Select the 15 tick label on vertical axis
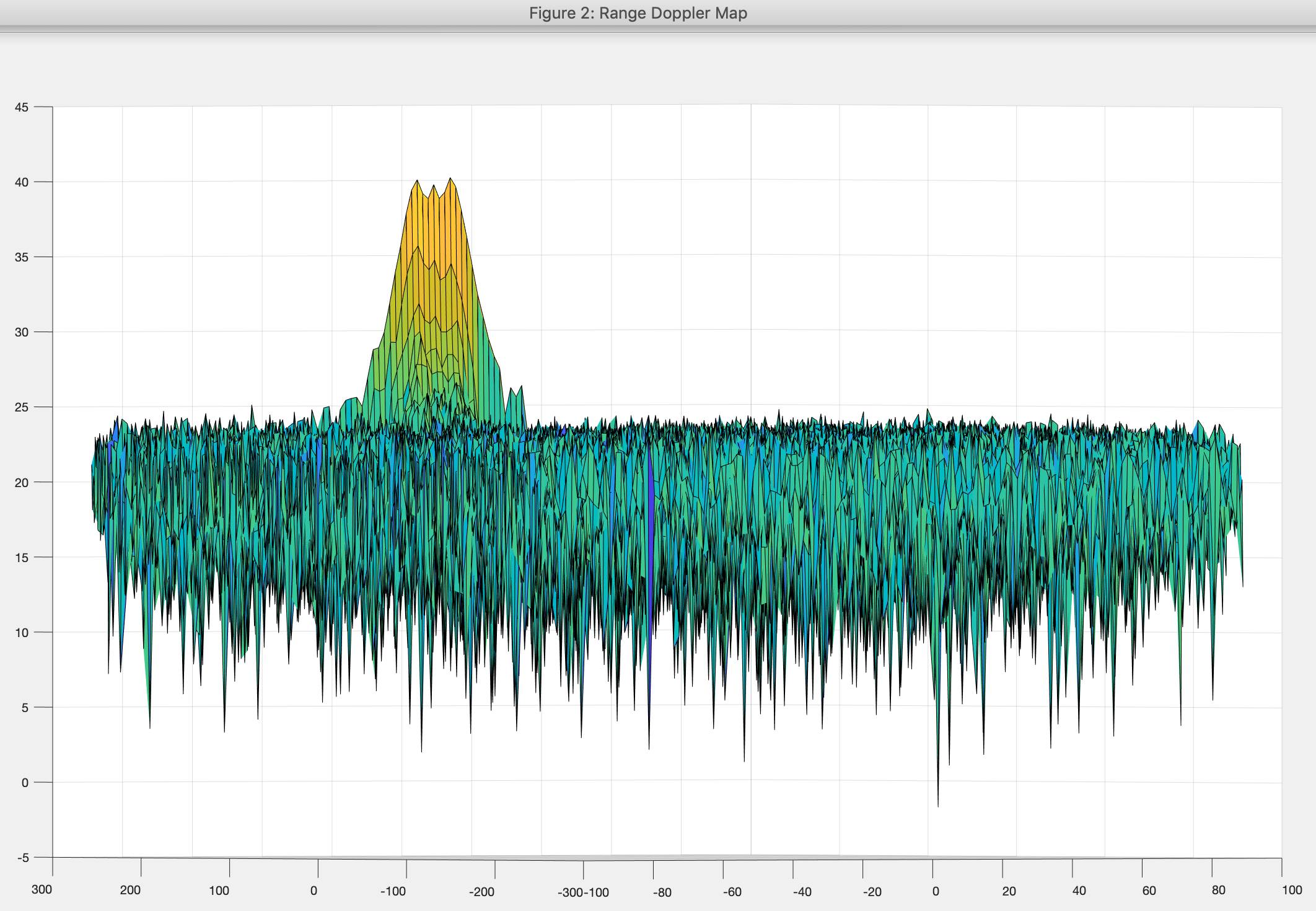 point(22,558)
